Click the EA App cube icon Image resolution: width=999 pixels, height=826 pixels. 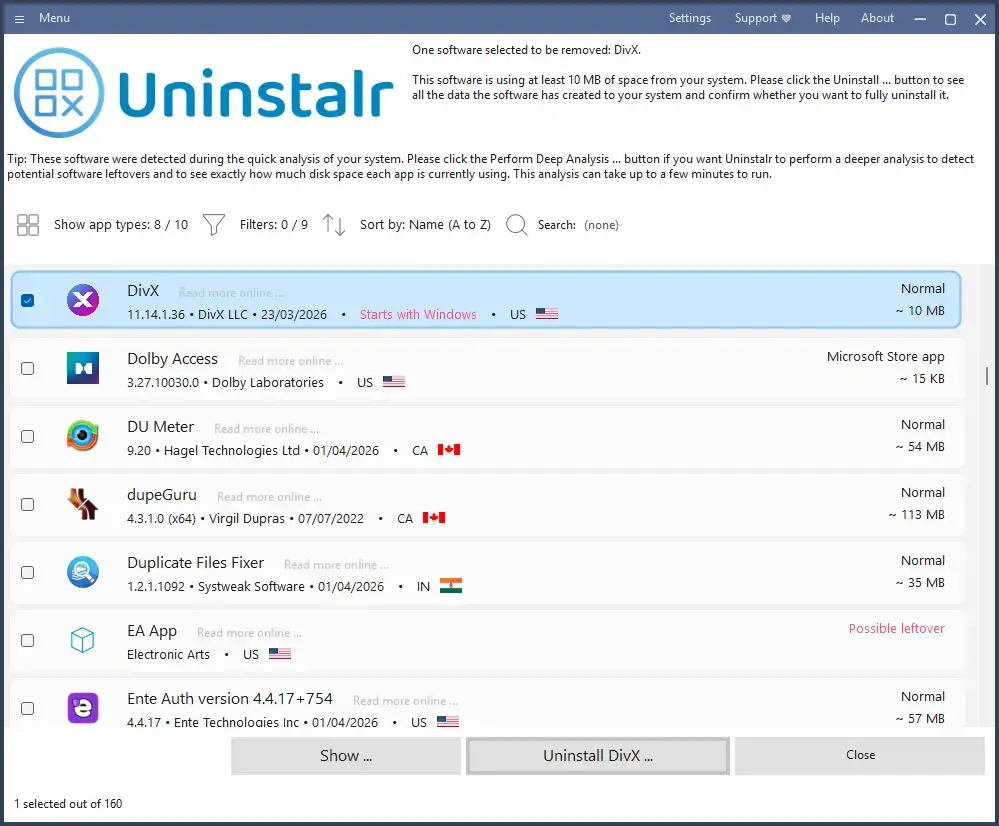83,640
